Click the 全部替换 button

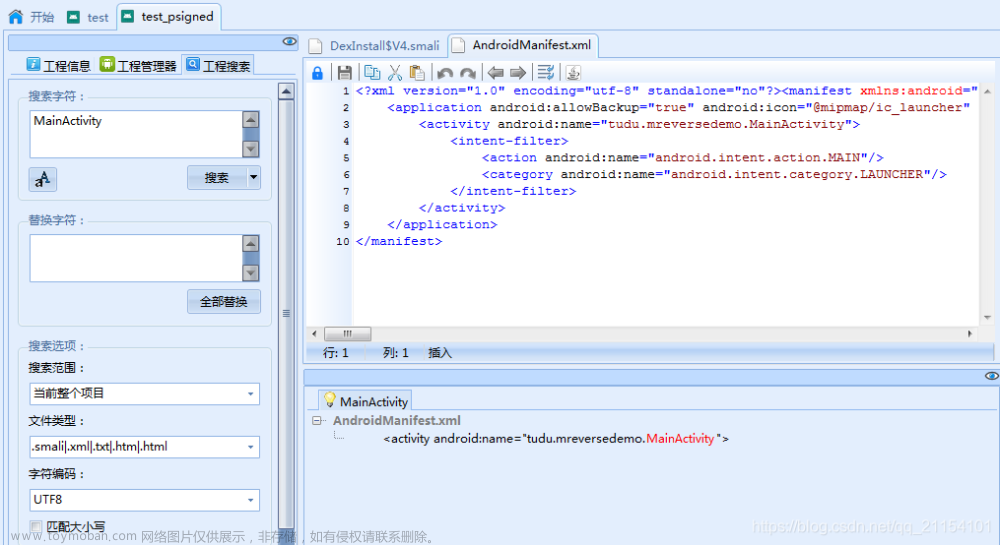coord(224,302)
